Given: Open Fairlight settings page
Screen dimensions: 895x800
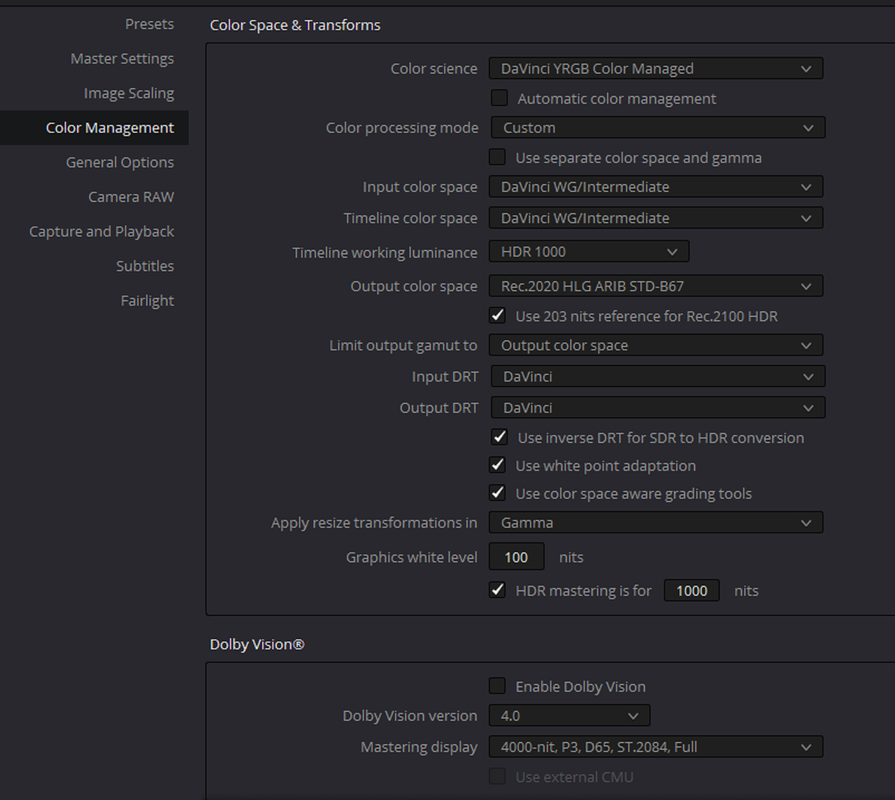Looking at the screenshot, I should point(147,301).
